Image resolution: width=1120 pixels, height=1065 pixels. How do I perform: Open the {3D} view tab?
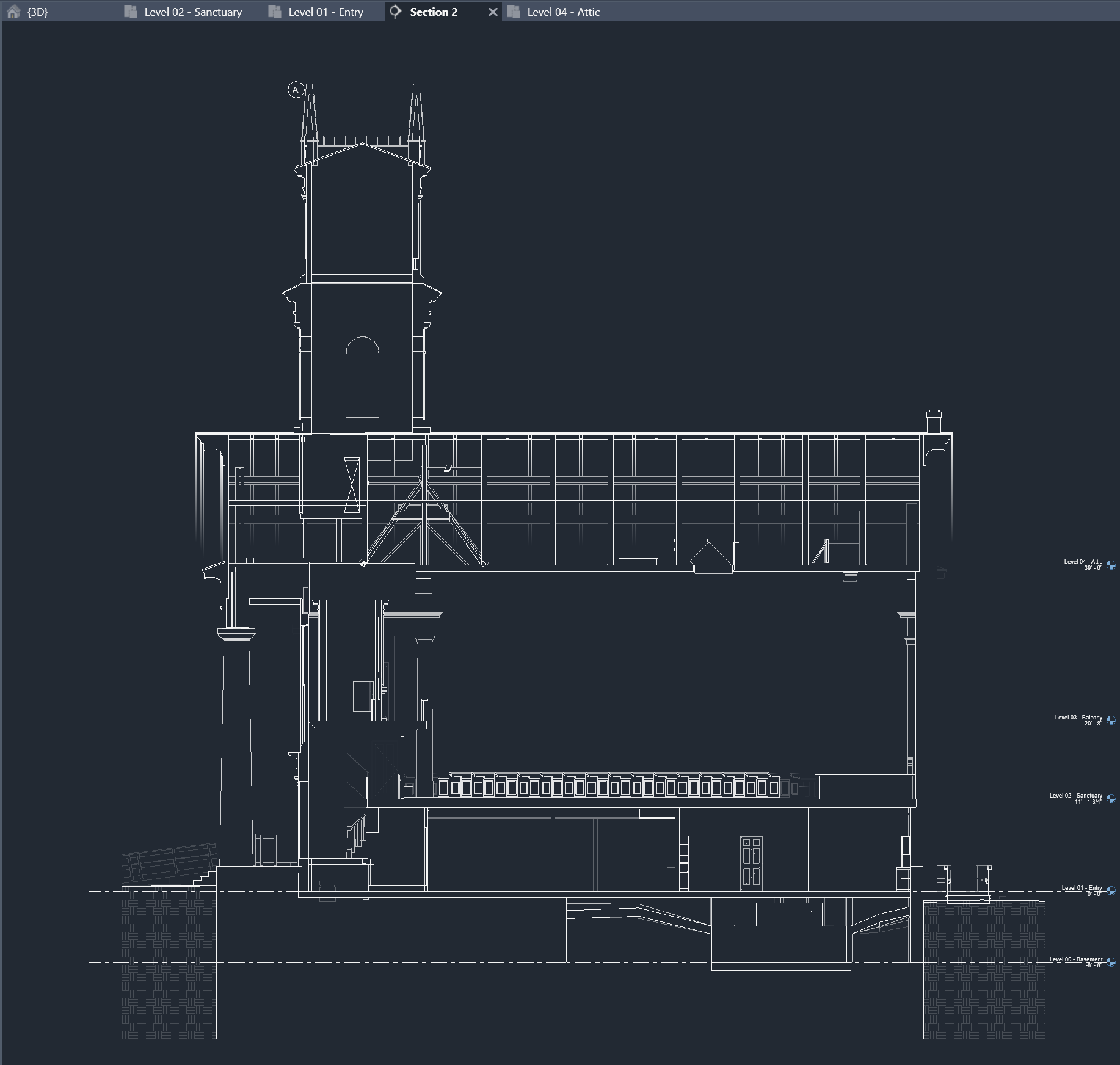click(37, 11)
